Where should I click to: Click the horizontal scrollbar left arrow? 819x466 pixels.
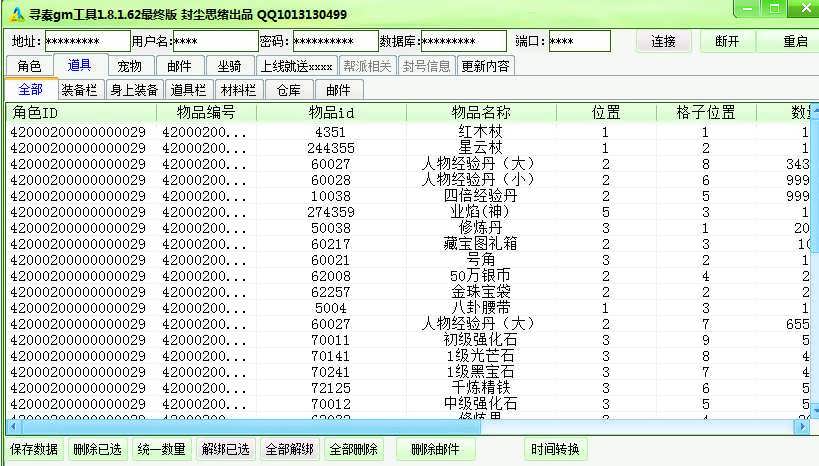(x=14, y=426)
